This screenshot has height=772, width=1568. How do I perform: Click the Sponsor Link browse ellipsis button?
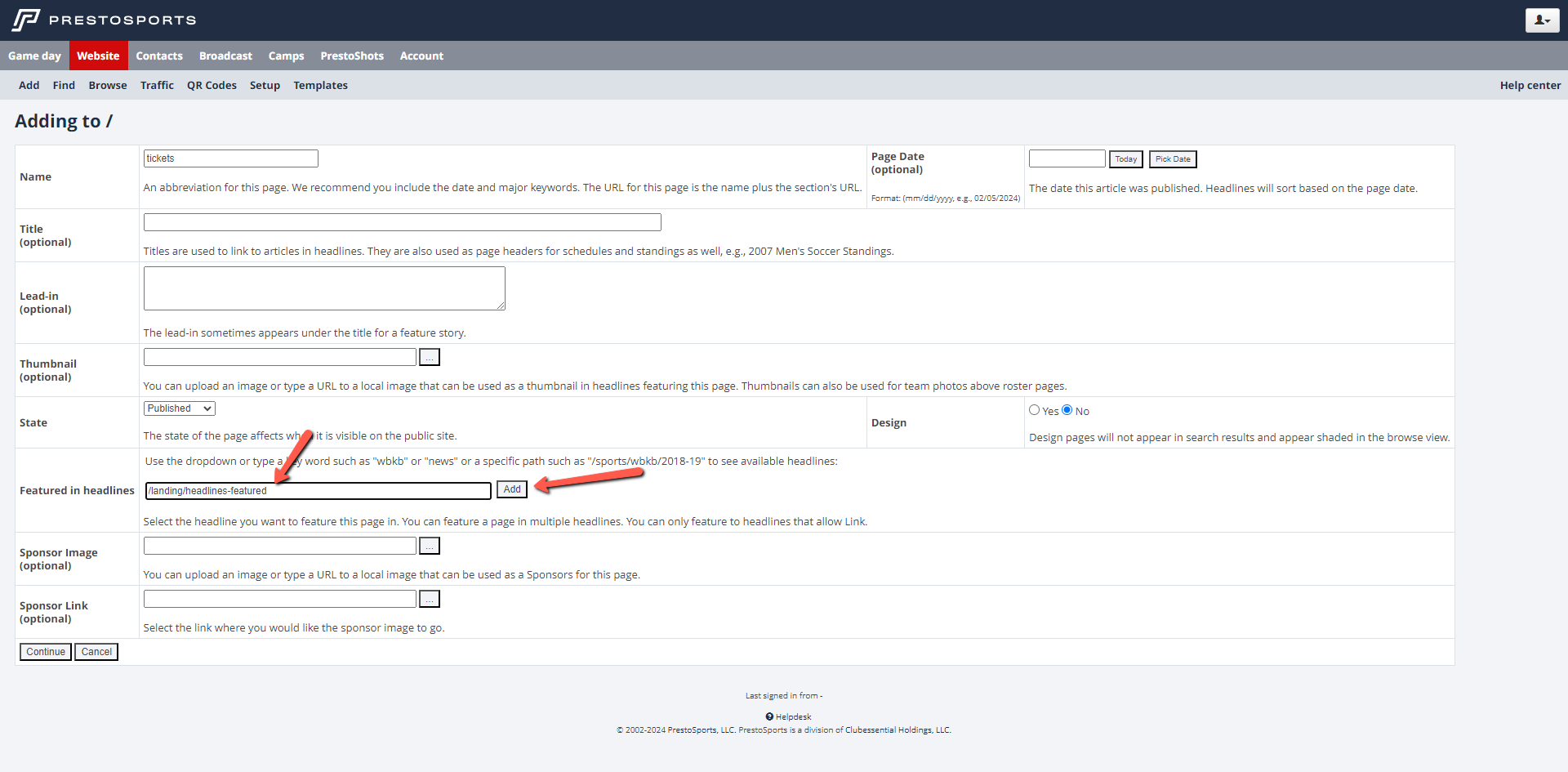click(x=429, y=599)
